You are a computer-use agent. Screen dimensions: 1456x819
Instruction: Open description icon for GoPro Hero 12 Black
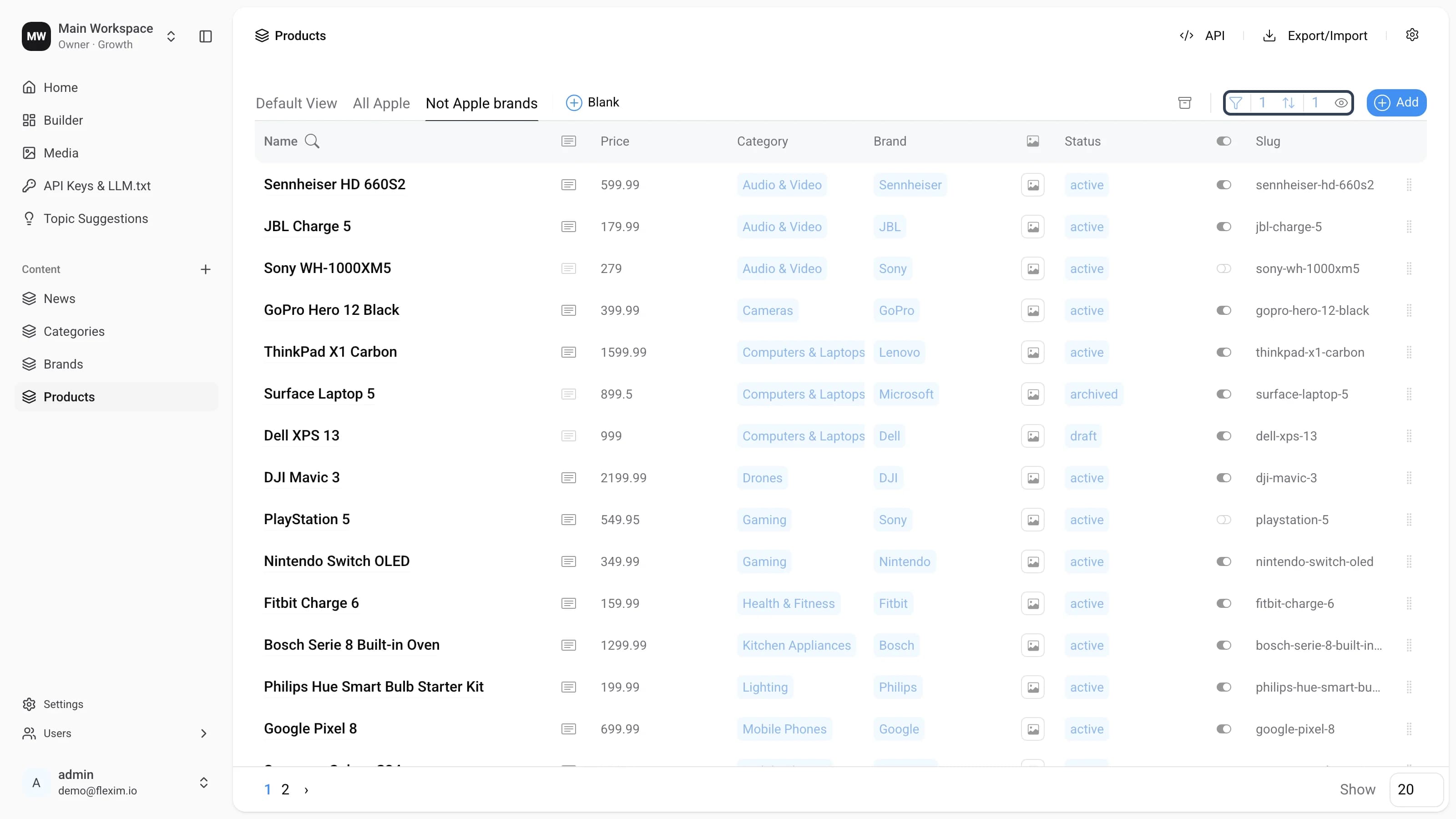point(569,310)
